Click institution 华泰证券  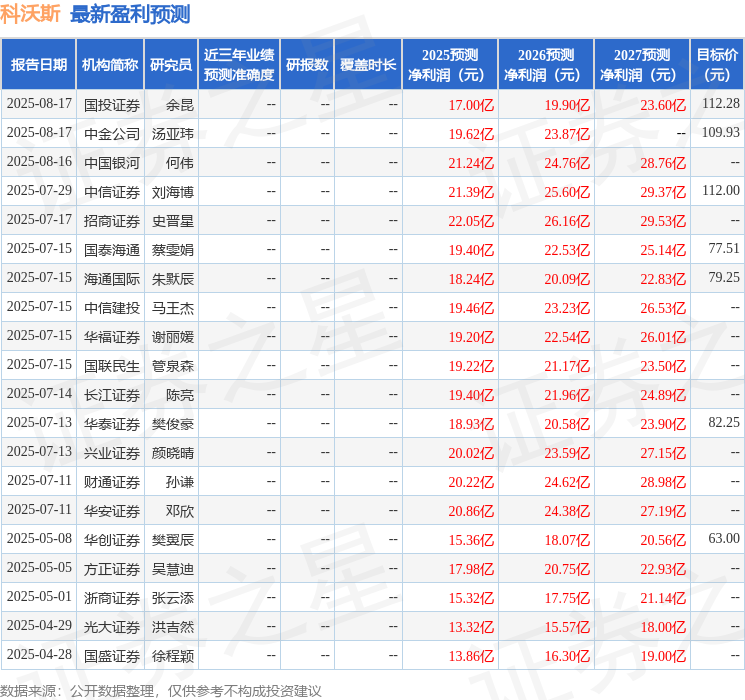point(112,423)
